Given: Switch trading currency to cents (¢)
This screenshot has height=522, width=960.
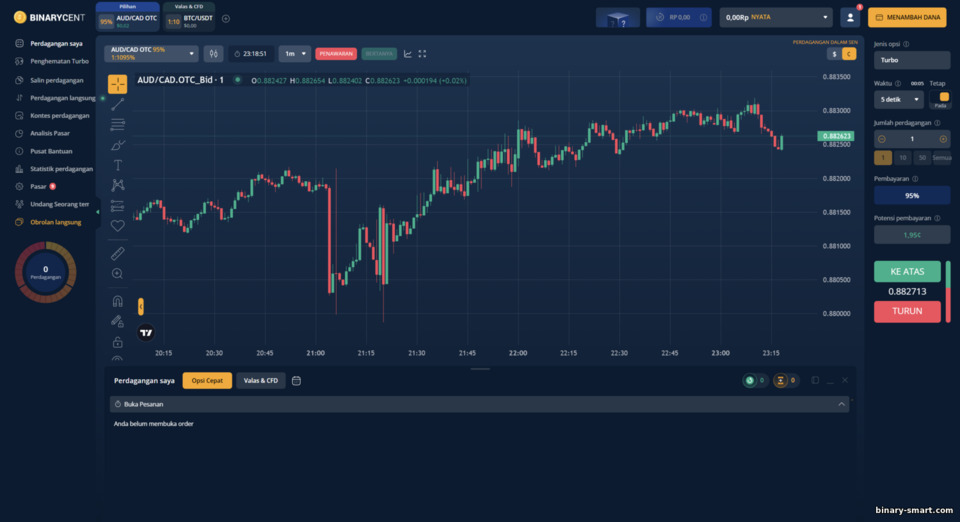Looking at the screenshot, I should pos(849,54).
